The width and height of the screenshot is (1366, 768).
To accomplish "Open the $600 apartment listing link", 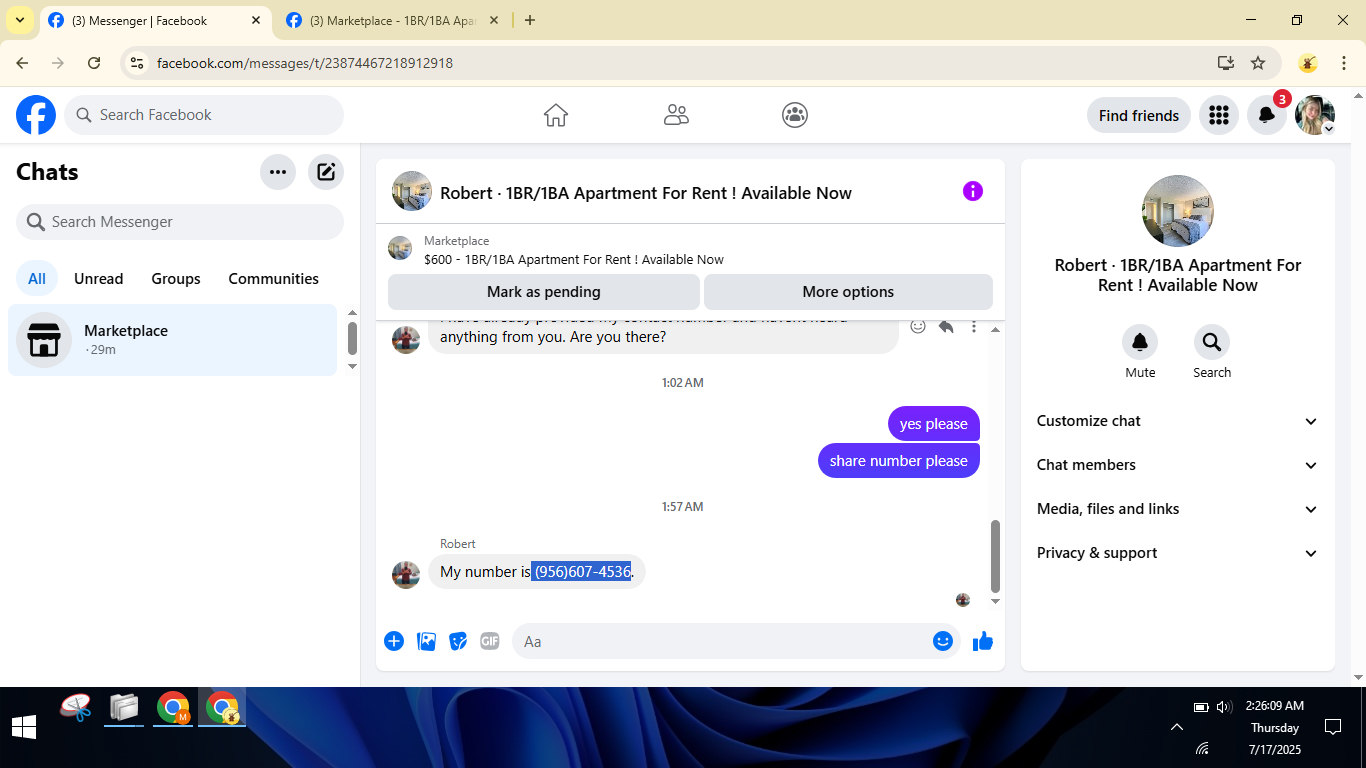I will coord(574,259).
